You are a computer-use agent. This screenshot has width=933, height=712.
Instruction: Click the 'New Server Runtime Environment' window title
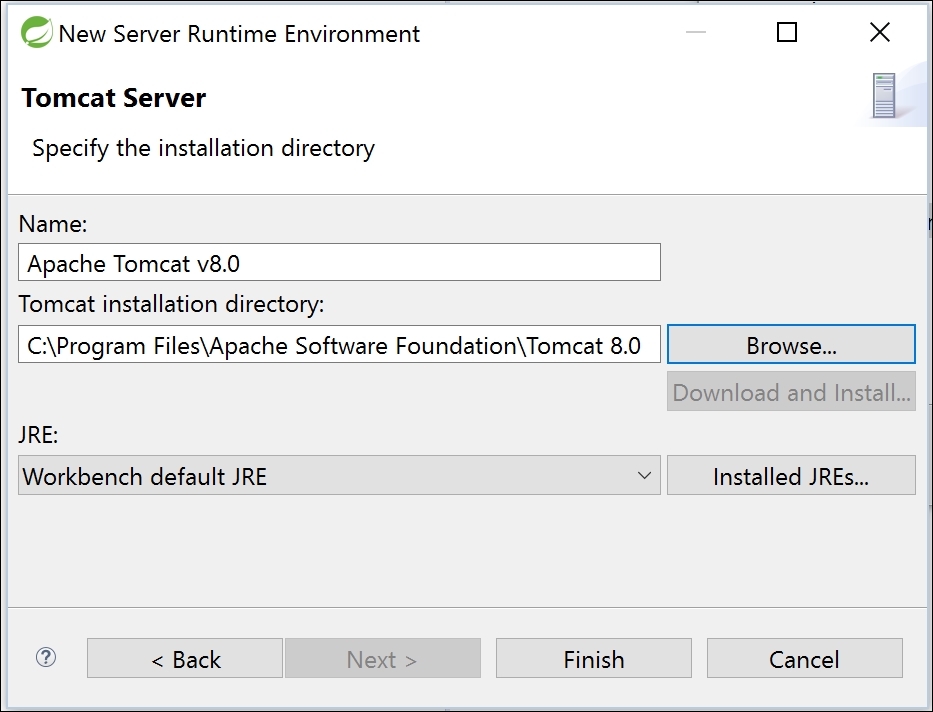[239, 34]
